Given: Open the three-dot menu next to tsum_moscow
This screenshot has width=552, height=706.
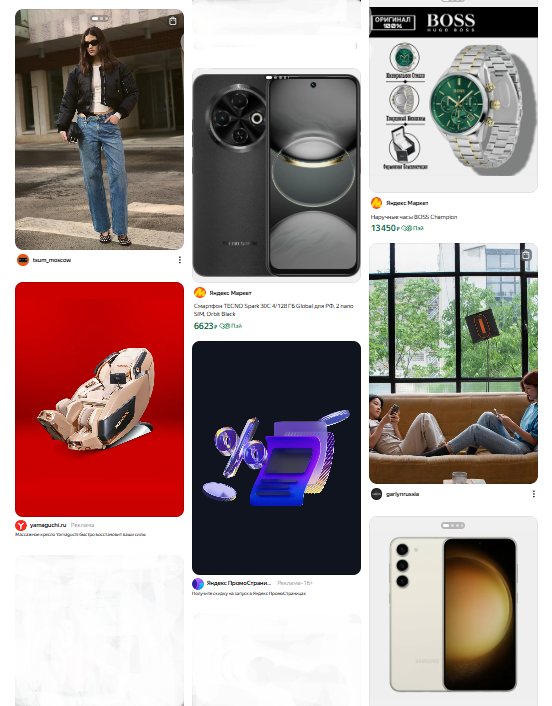Looking at the screenshot, I should click(x=180, y=260).
